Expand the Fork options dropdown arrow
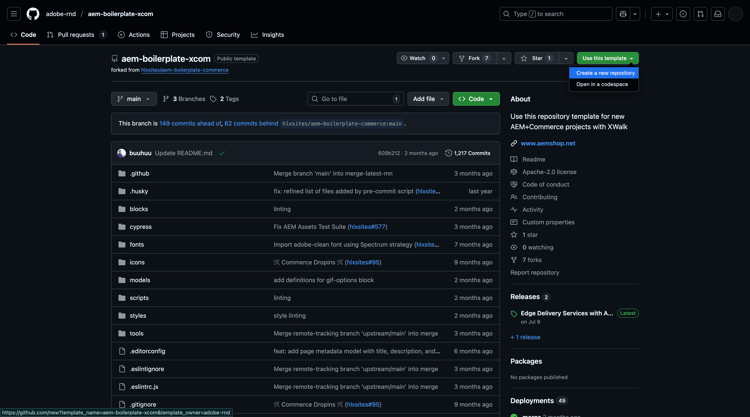 (x=504, y=58)
